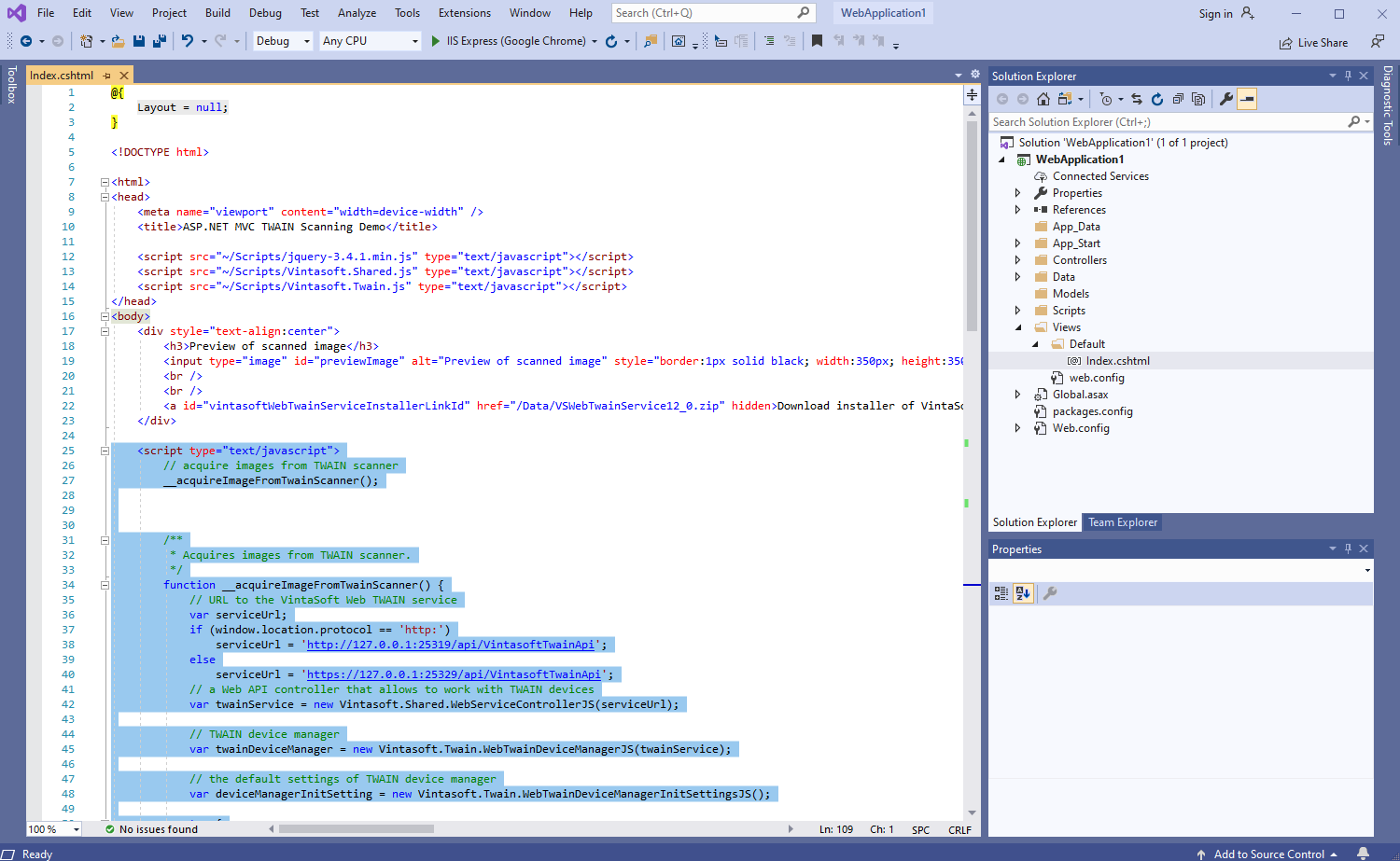Click the CRLF line ending indicator
Screen dimensions: 1400x861
[x=959, y=829]
